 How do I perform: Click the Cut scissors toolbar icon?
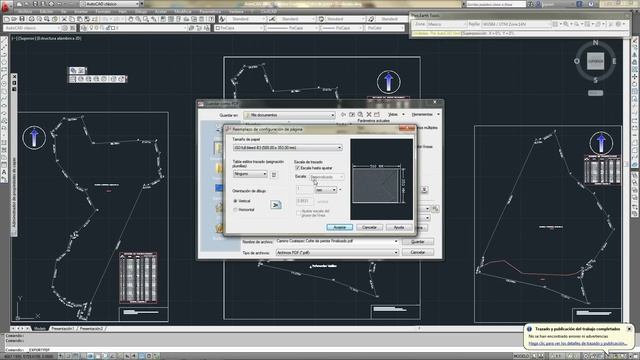64,19
